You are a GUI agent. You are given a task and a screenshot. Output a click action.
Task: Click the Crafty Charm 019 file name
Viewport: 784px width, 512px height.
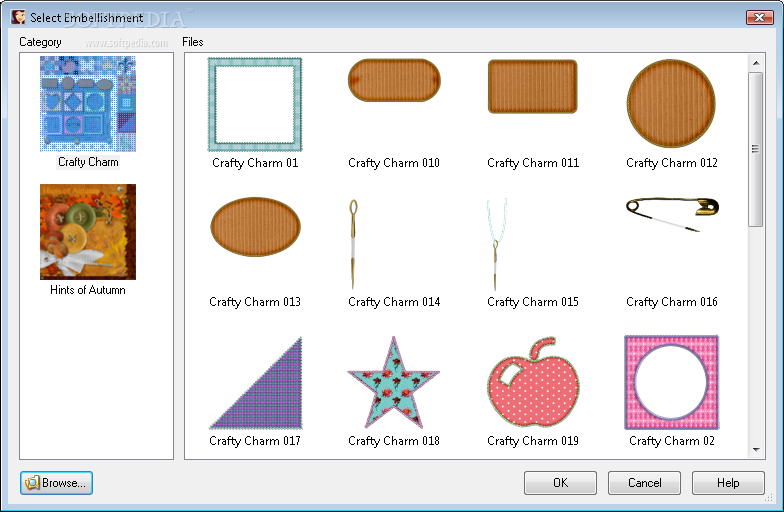533,441
